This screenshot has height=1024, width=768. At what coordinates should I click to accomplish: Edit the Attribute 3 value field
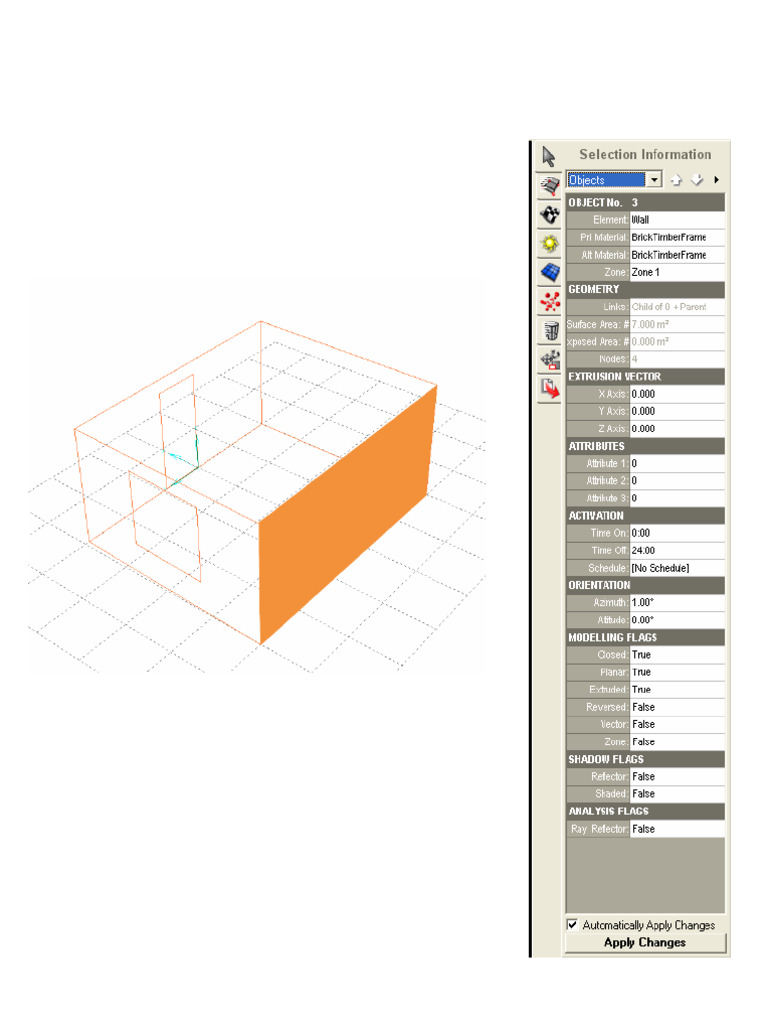(x=677, y=498)
